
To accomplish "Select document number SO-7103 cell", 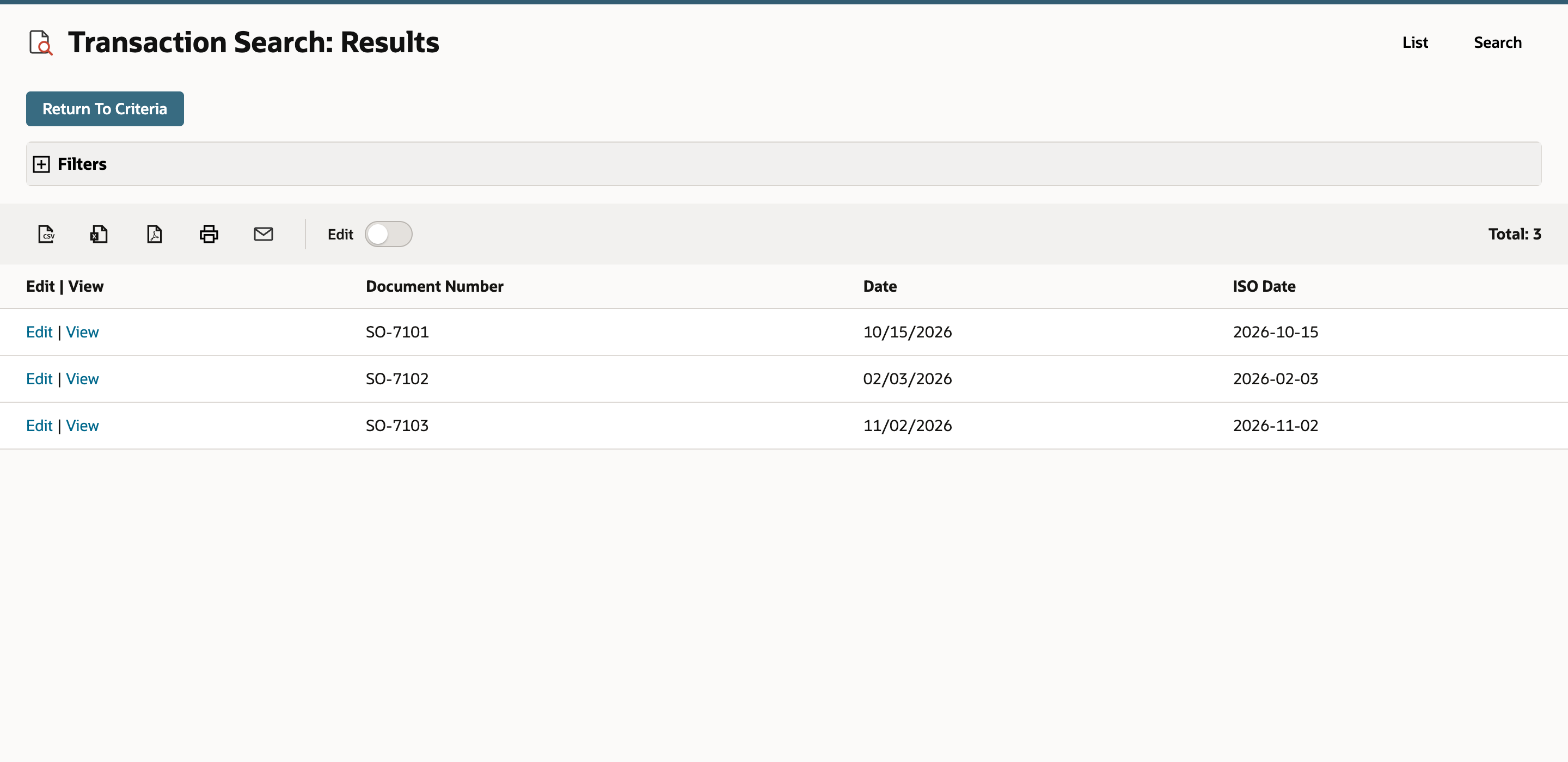I will tap(397, 426).
